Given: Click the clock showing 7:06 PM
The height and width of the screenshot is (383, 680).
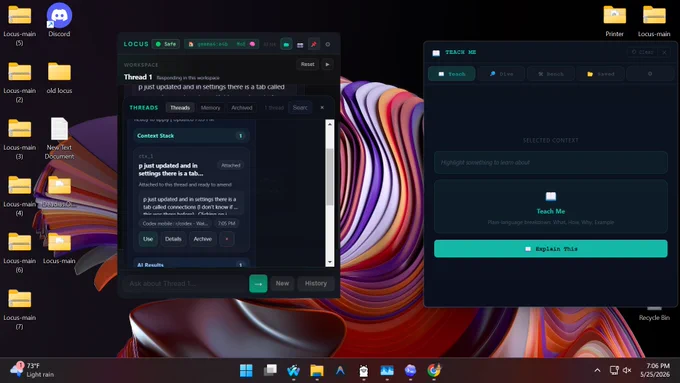Looking at the screenshot, I should point(655,370).
